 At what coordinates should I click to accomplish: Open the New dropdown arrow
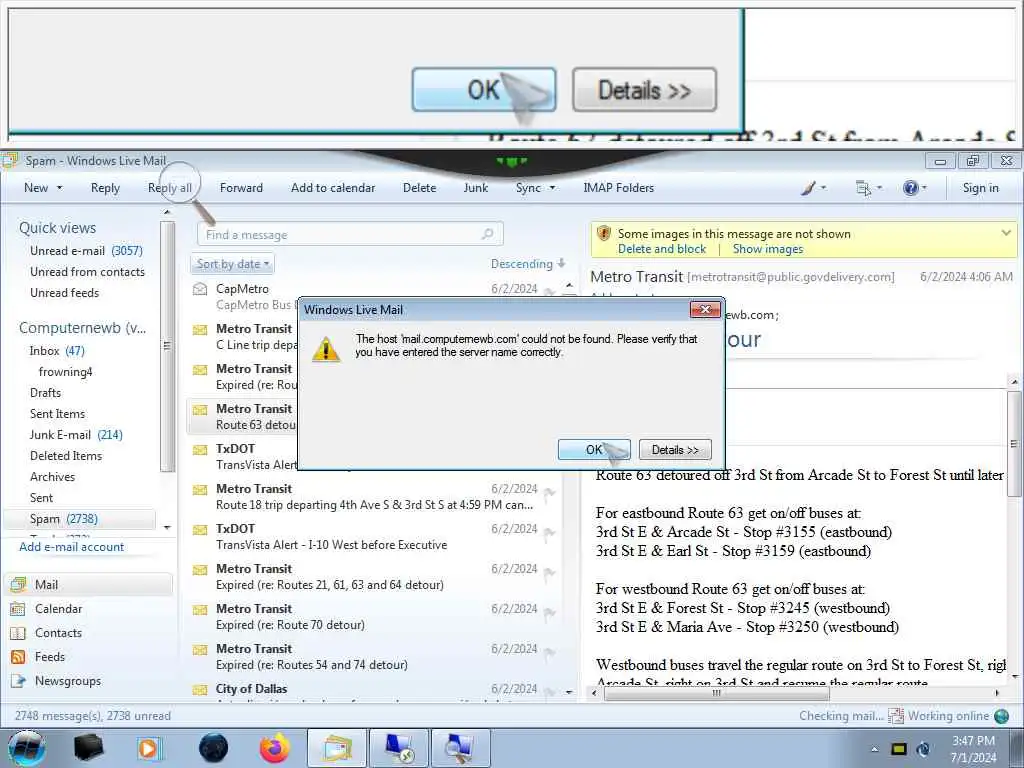[x=59, y=188]
